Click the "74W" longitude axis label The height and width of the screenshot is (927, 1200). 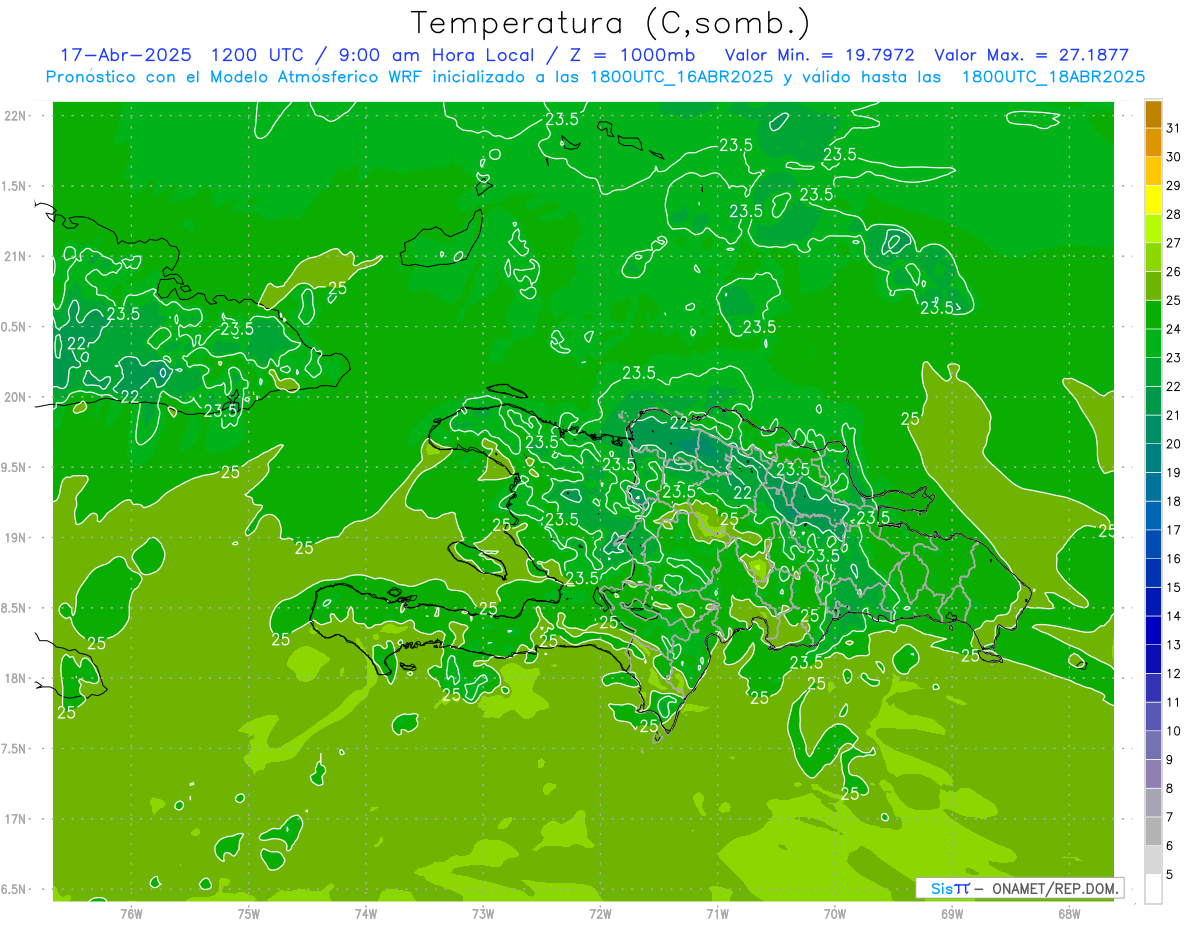365,912
